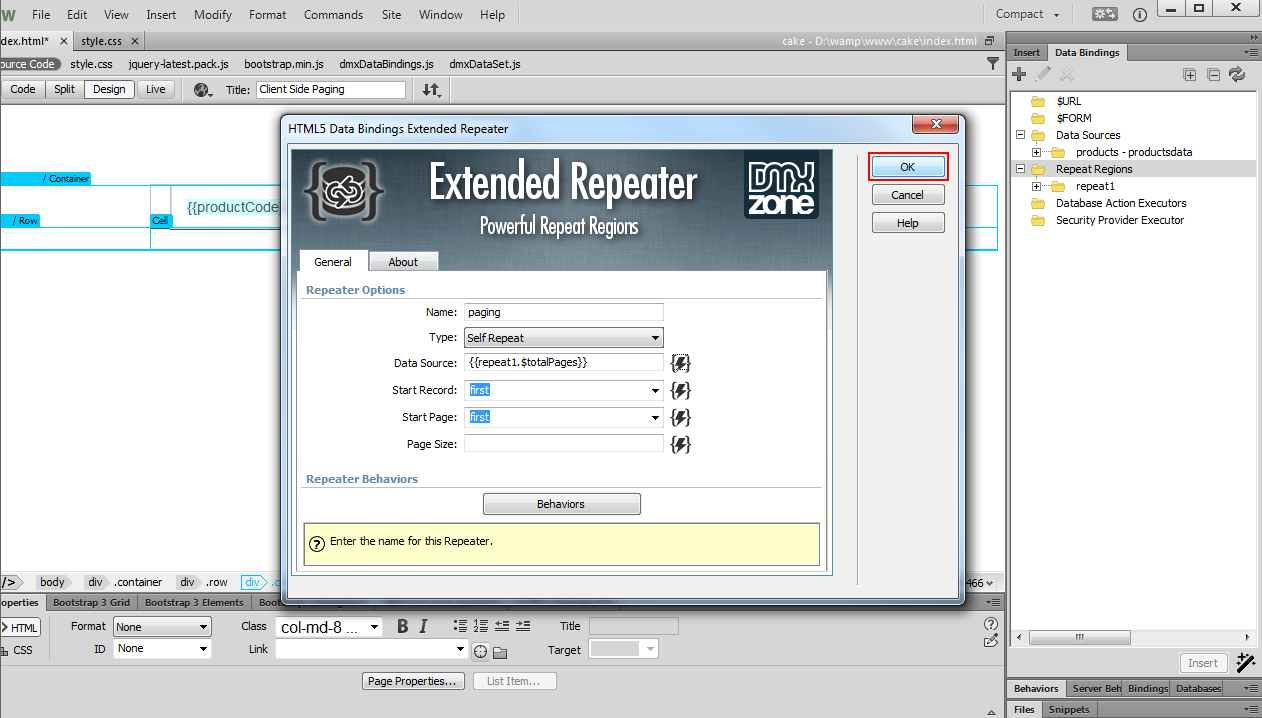The width and height of the screenshot is (1262, 718).
Task: Click the point to file target icon
Action: pyautogui.click(x=480, y=652)
